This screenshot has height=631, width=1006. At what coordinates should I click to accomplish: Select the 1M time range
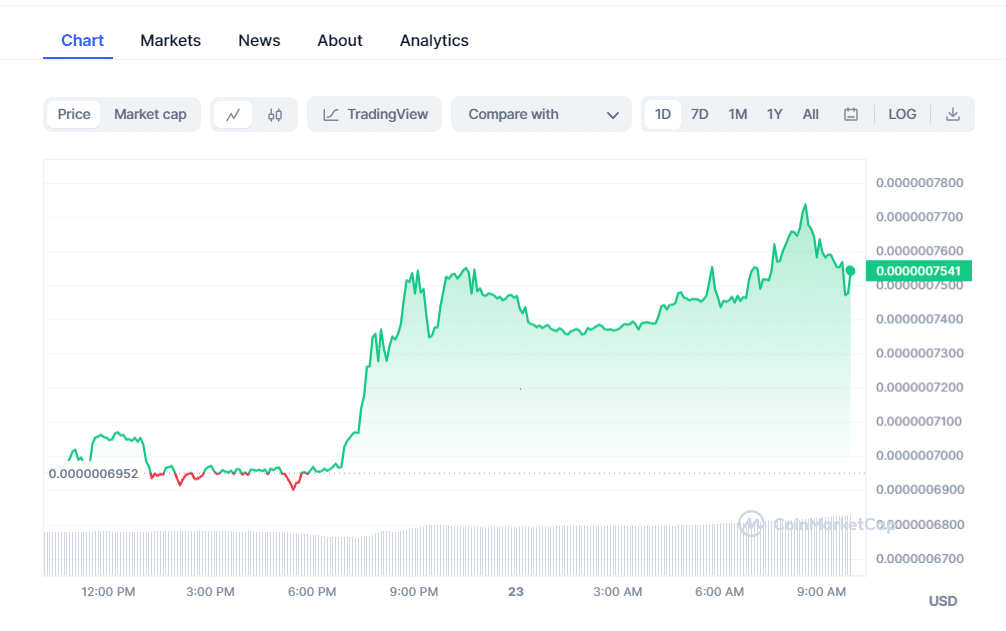coord(738,114)
